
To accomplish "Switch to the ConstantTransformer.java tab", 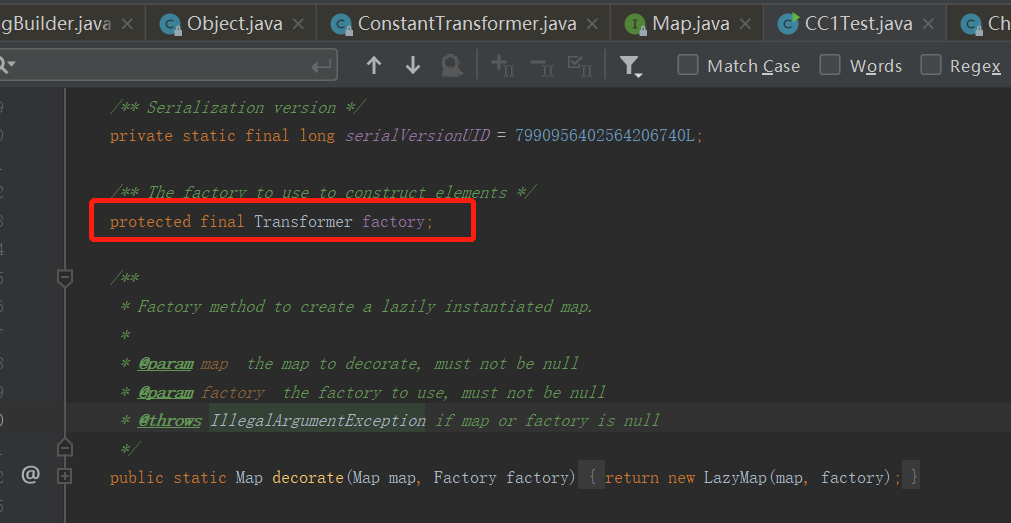I will click(x=466, y=23).
